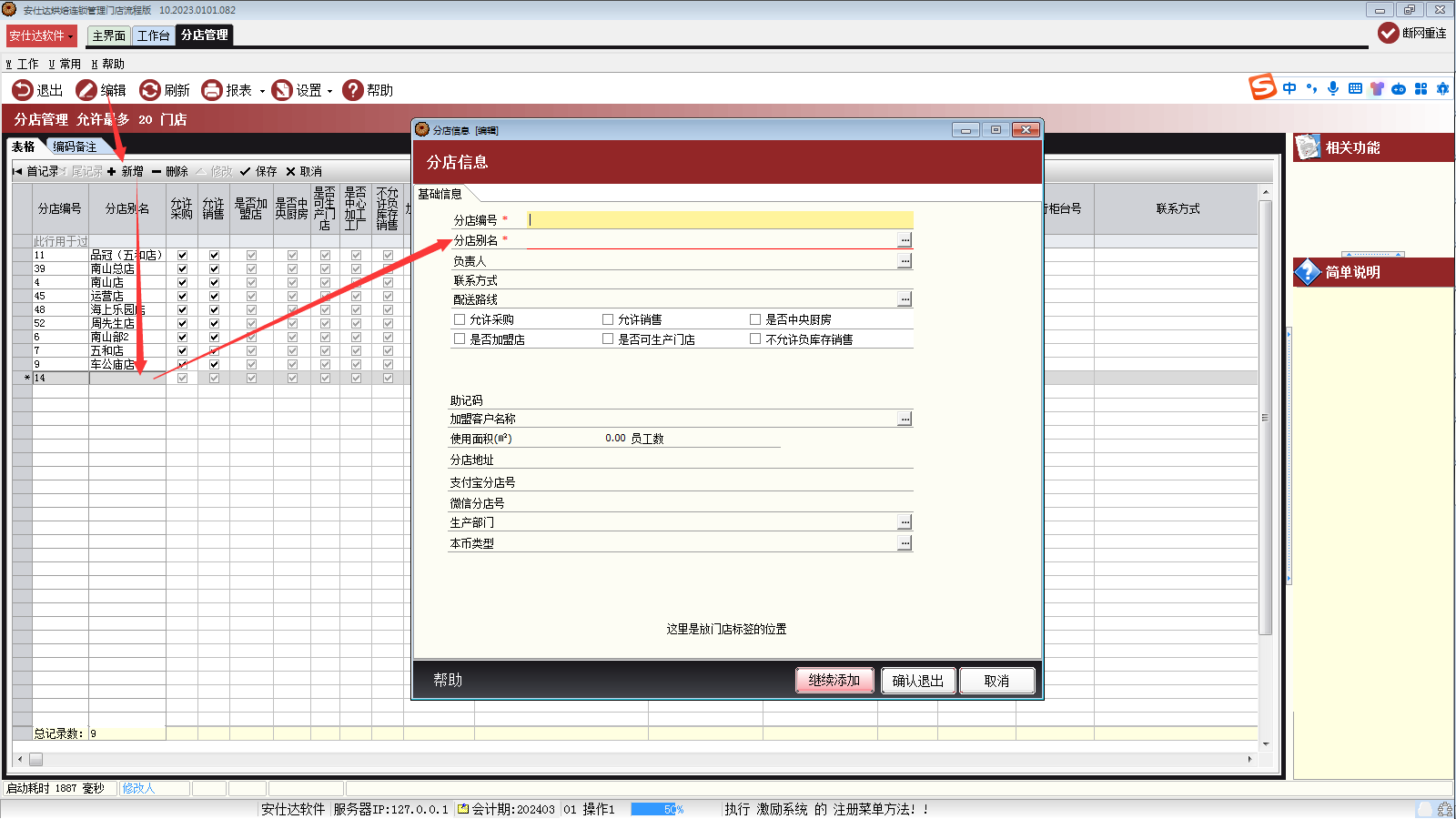Open the 加盟客户名称 lookup button
Screen dimensions: 1456x819
[905, 419]
